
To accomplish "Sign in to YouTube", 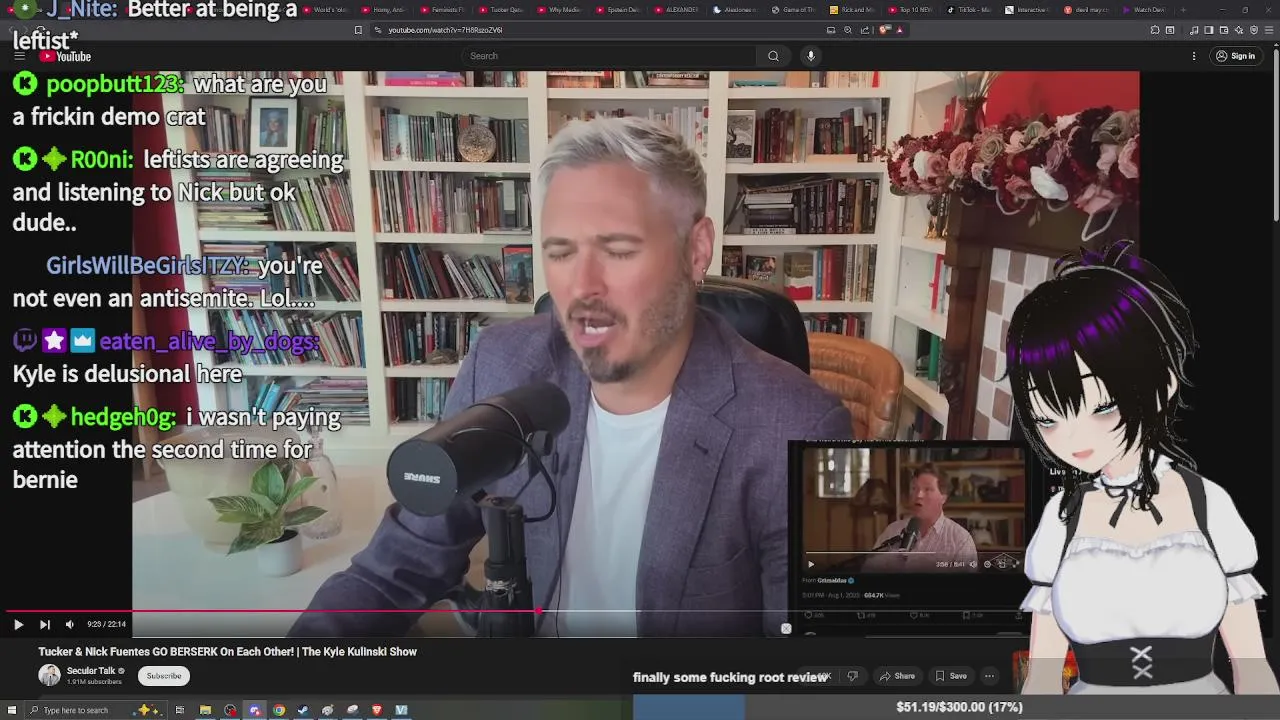I will [1235, 56].
